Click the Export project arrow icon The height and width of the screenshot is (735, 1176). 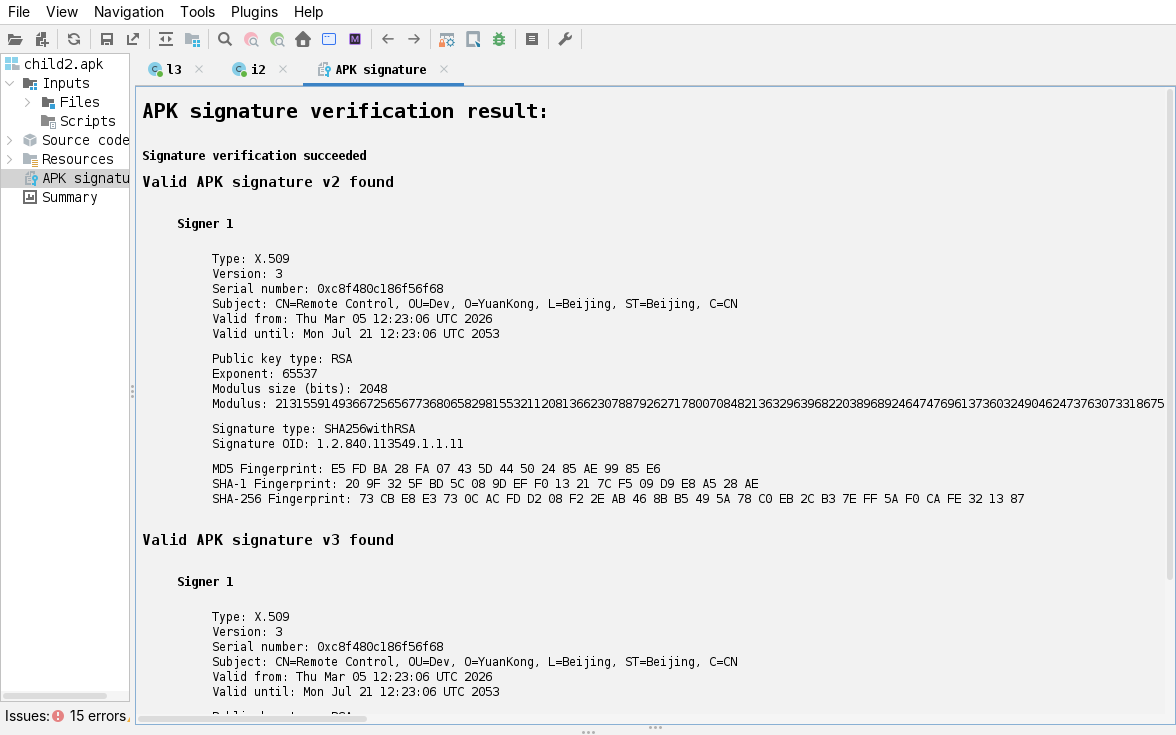click(133, 40)
